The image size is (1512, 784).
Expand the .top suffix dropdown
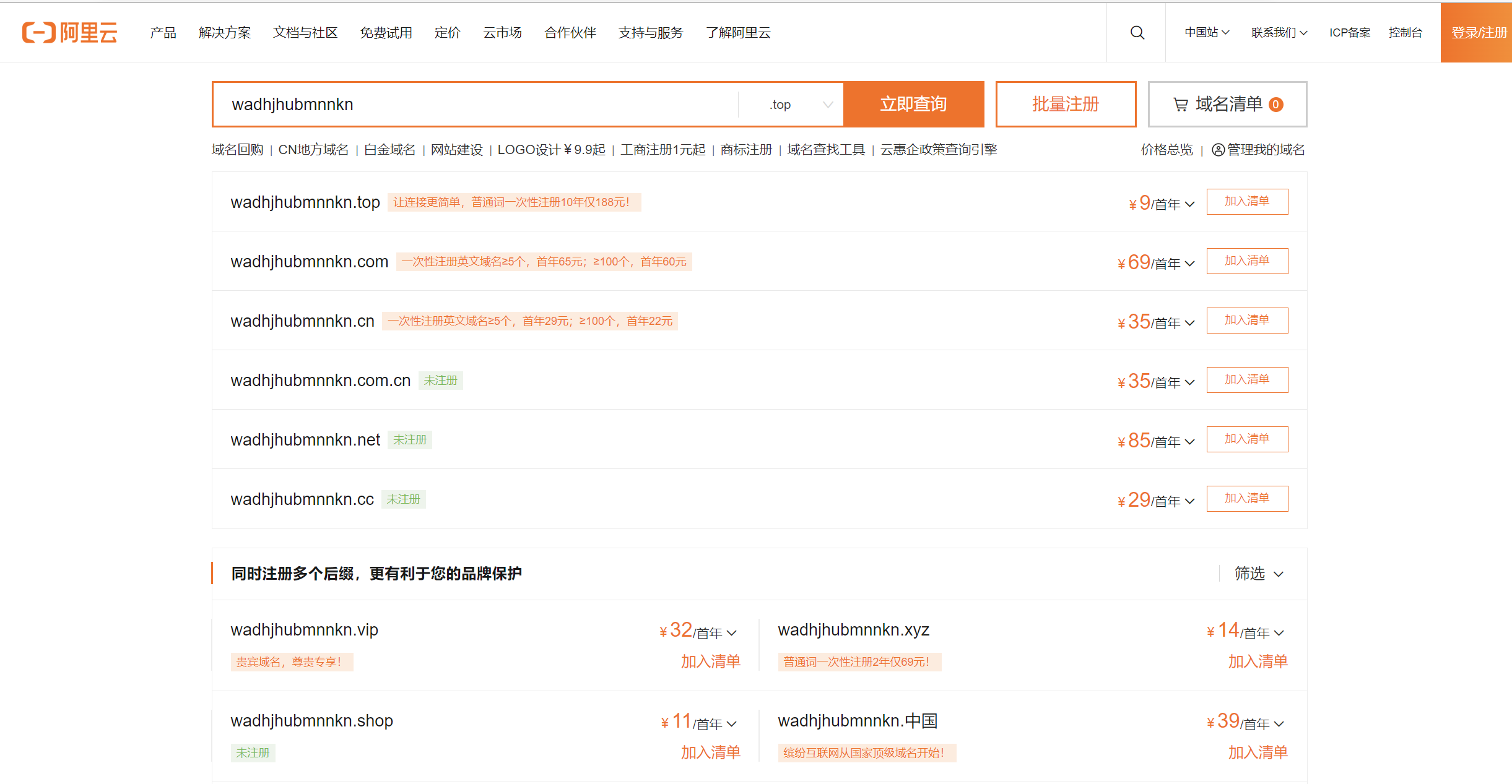tap(827, 105)
